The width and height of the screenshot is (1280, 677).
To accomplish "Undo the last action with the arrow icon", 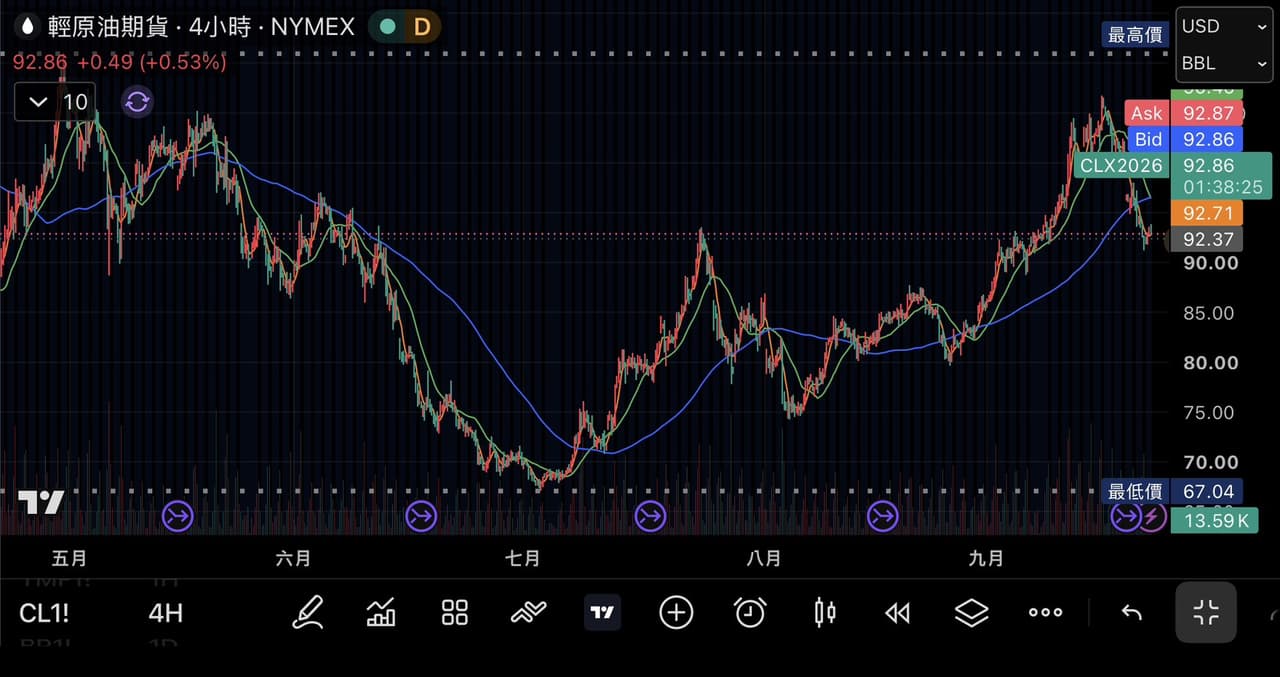I will [1131, 613].
